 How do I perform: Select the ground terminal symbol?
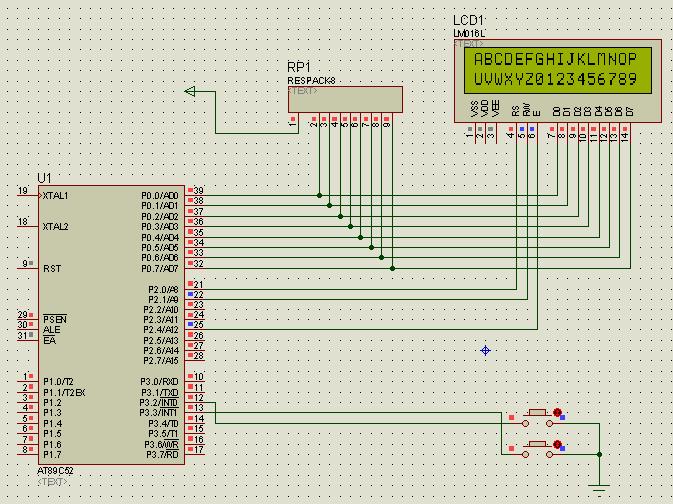coord(599,487)
